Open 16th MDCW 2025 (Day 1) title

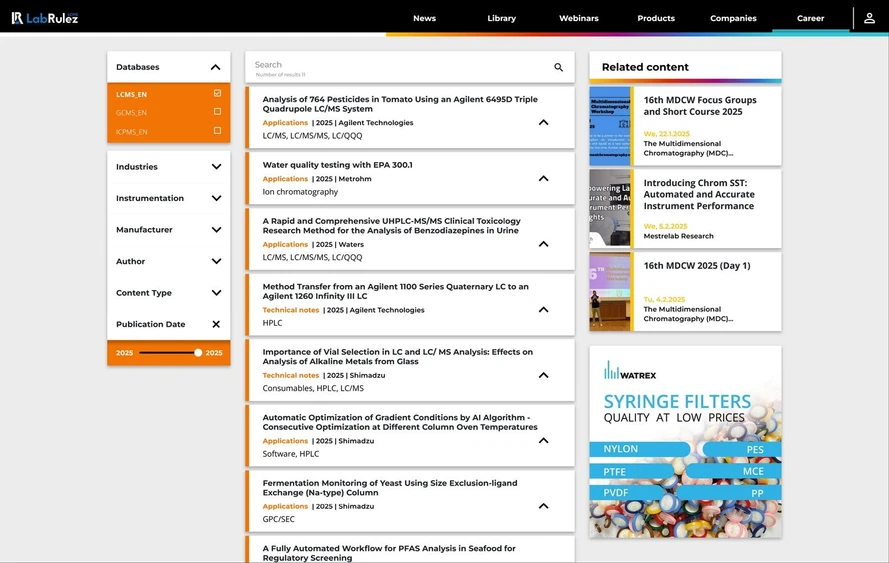(x=697, y=266)
